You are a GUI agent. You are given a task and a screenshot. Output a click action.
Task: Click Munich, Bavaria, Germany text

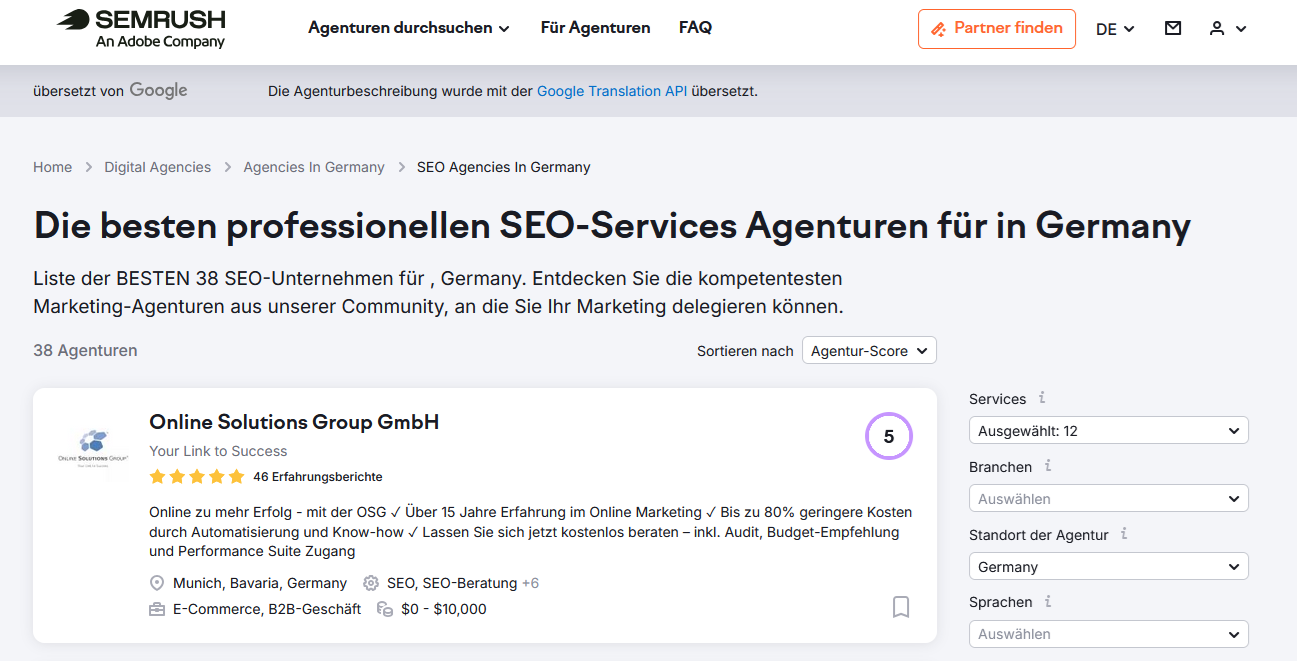click(260, 583)
